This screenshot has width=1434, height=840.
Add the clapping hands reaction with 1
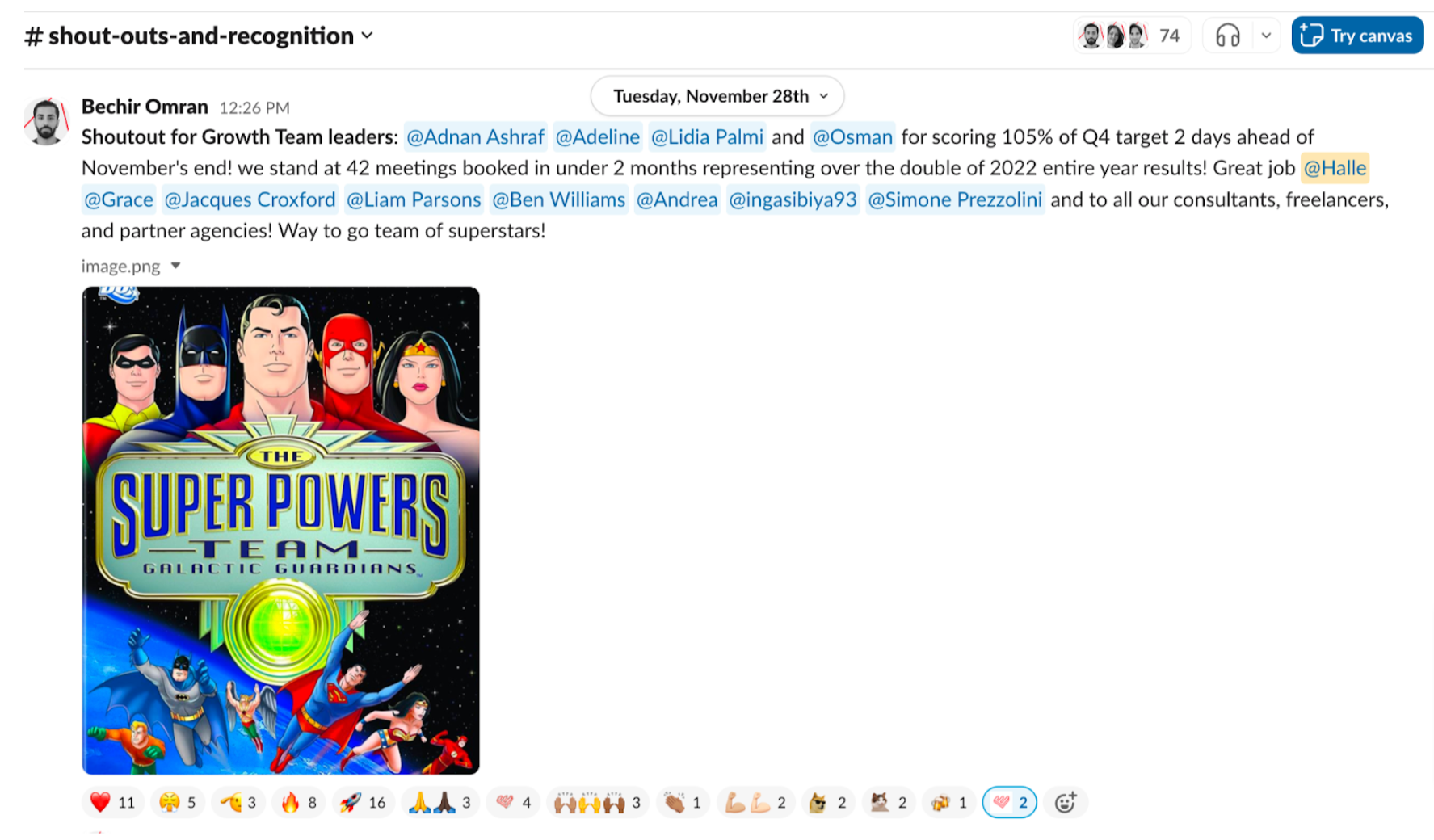pos(683,802)
